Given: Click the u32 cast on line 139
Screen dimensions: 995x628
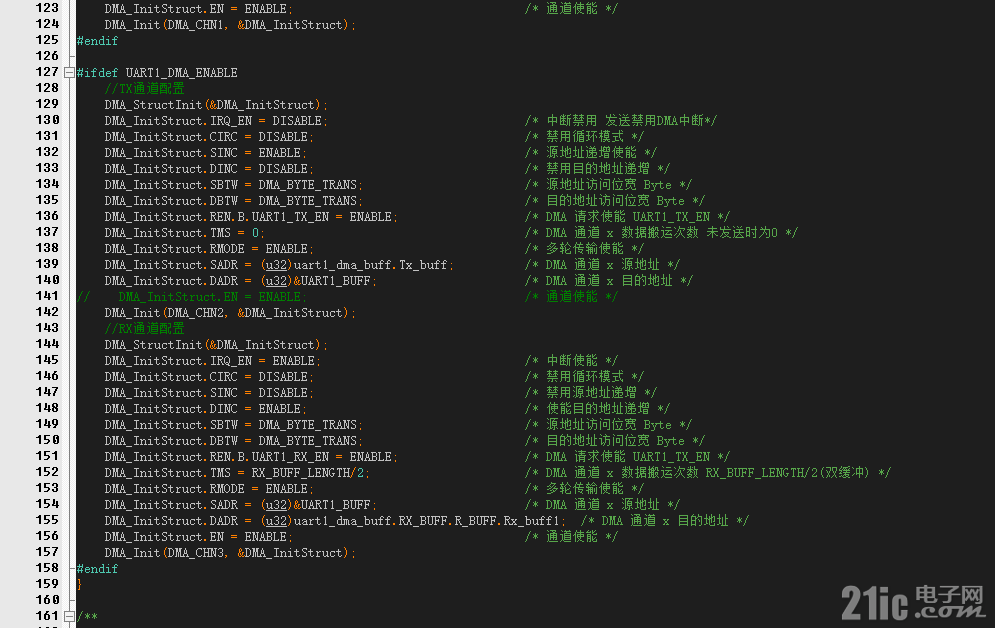Looking at the screenshot, I should click(276, 265).
